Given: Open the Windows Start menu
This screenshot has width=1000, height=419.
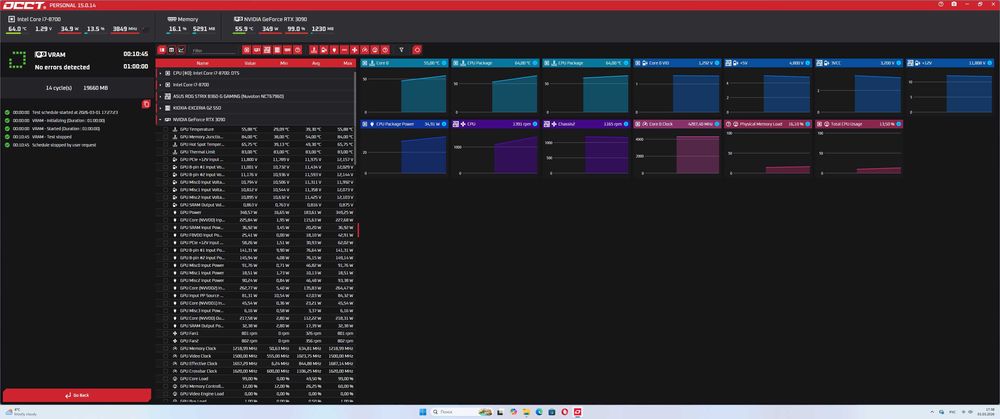Looking at the screenshot, I should click(x=422, y=412).
